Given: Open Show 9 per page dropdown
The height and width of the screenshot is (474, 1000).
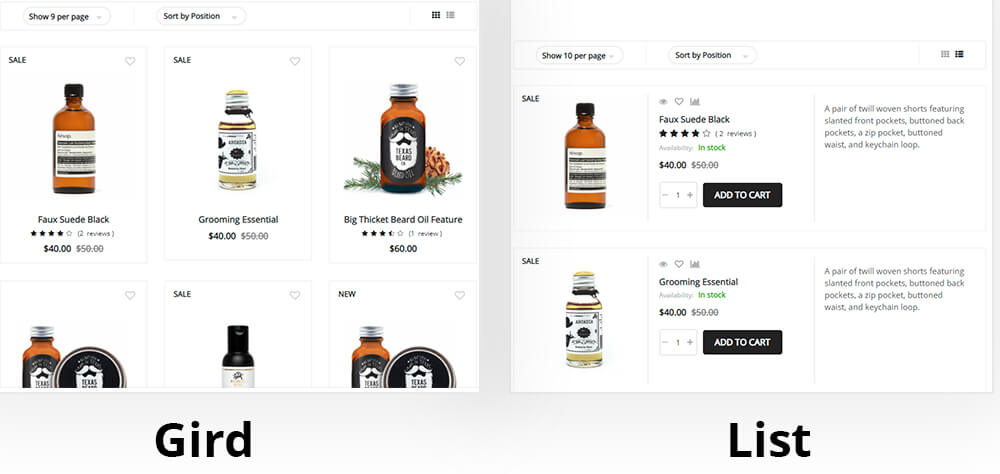Looking at the screenshot, I should tap(66, 17).
